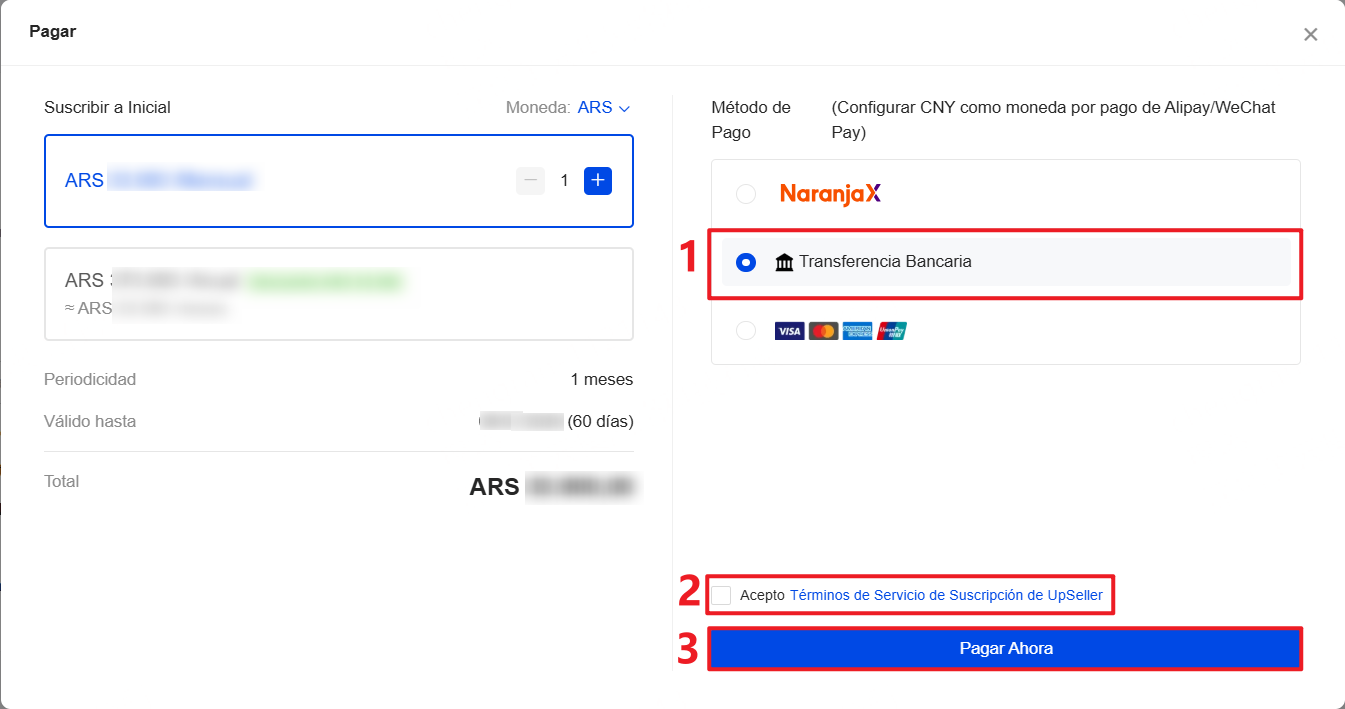Click the quantity value field
The height and width of the screenshot is (709, 1345).
click(x=564, y=181)
